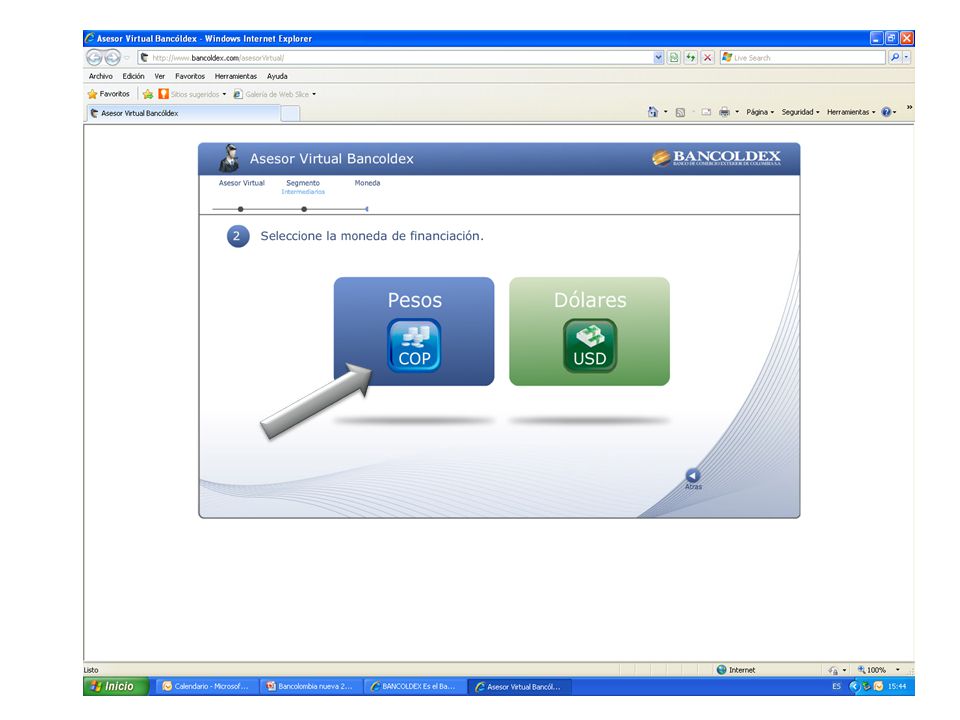Image resolution: width=960 pixels, height=720 pixels.
Task: Switch to Bancolombia nueva taskbar item
Action: tap(310, 686)
